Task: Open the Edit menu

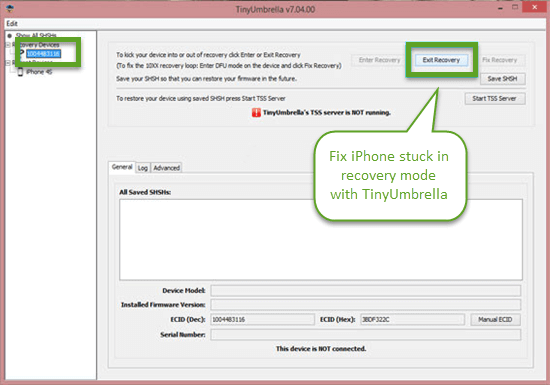Action: [x=12, y=23]
